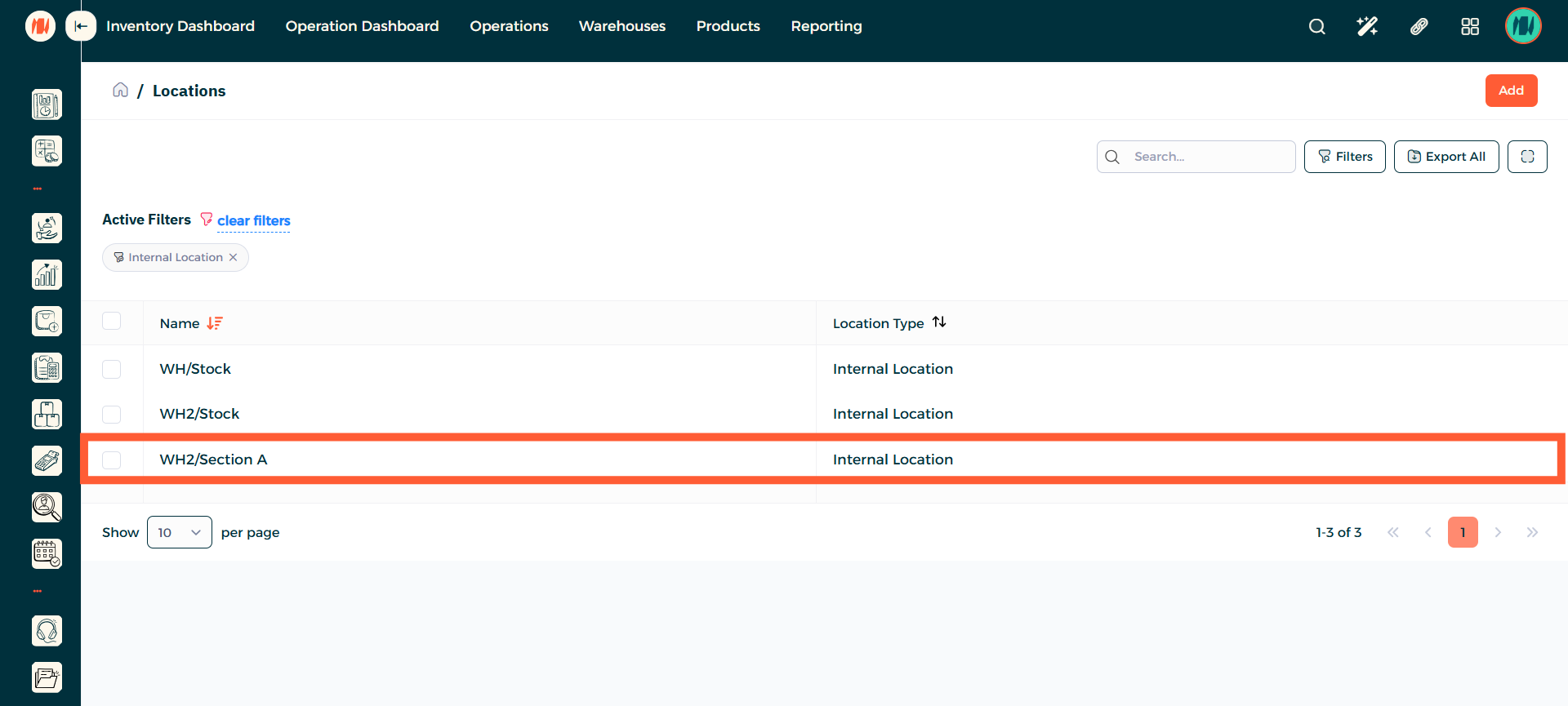
Task: Open the global search magnifier icon
Action: [x=1316, y=26]
